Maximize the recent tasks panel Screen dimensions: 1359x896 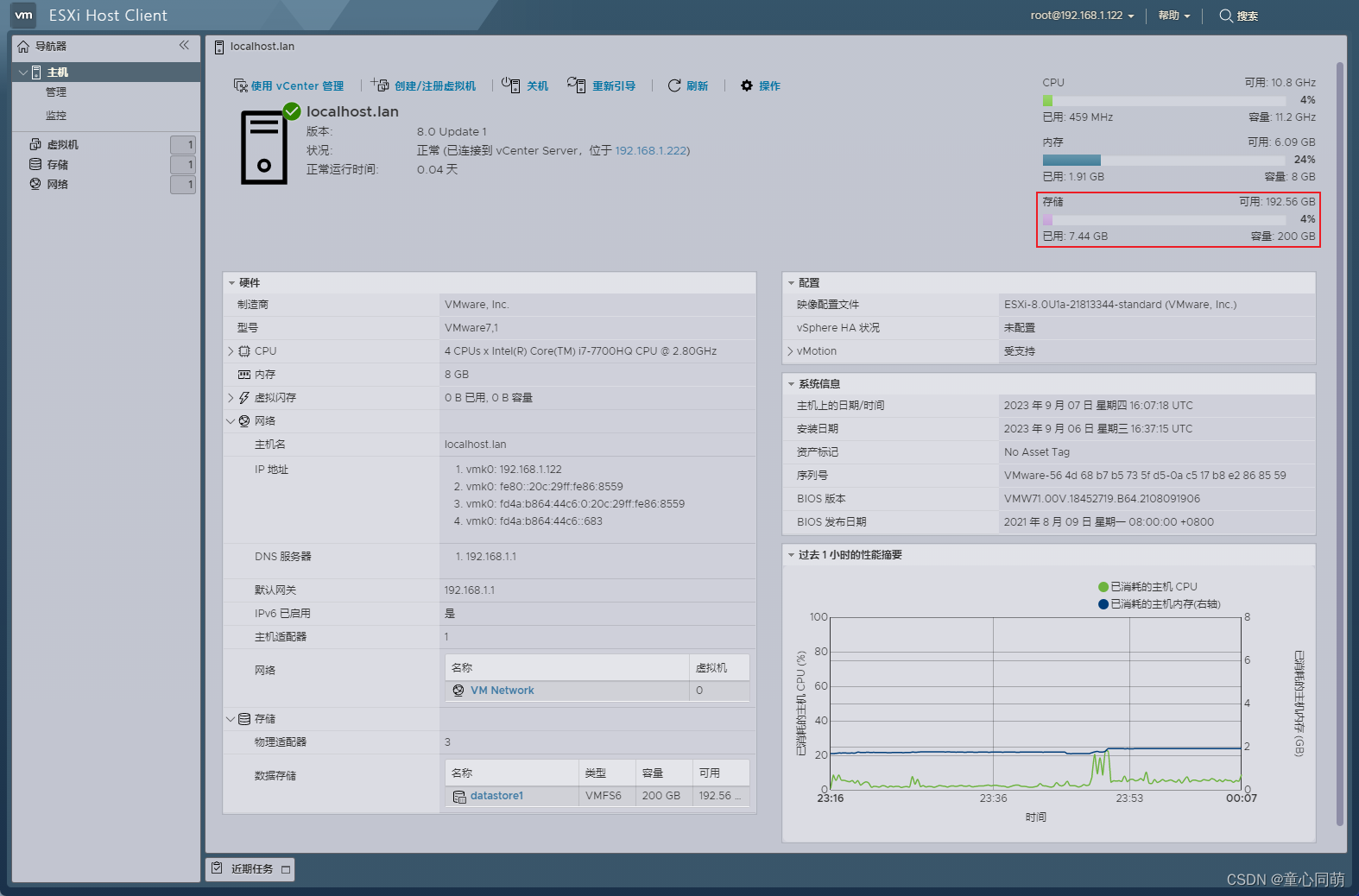coord(286,869)
